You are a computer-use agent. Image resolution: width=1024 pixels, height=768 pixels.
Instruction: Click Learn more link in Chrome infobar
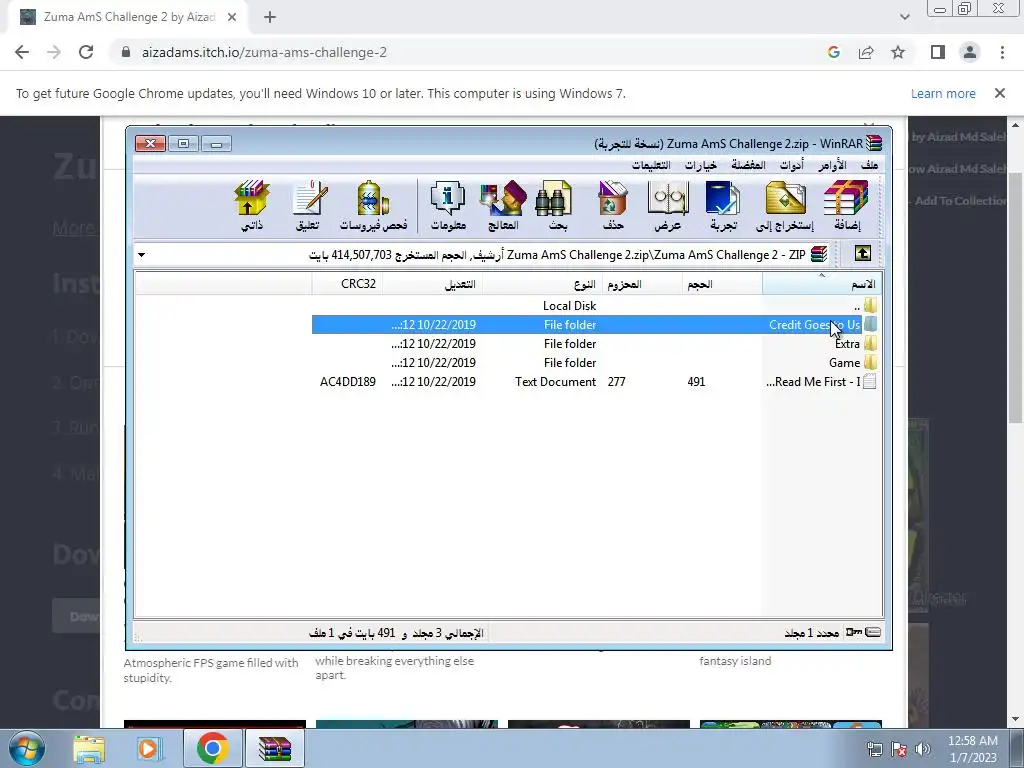coord(943,93)
